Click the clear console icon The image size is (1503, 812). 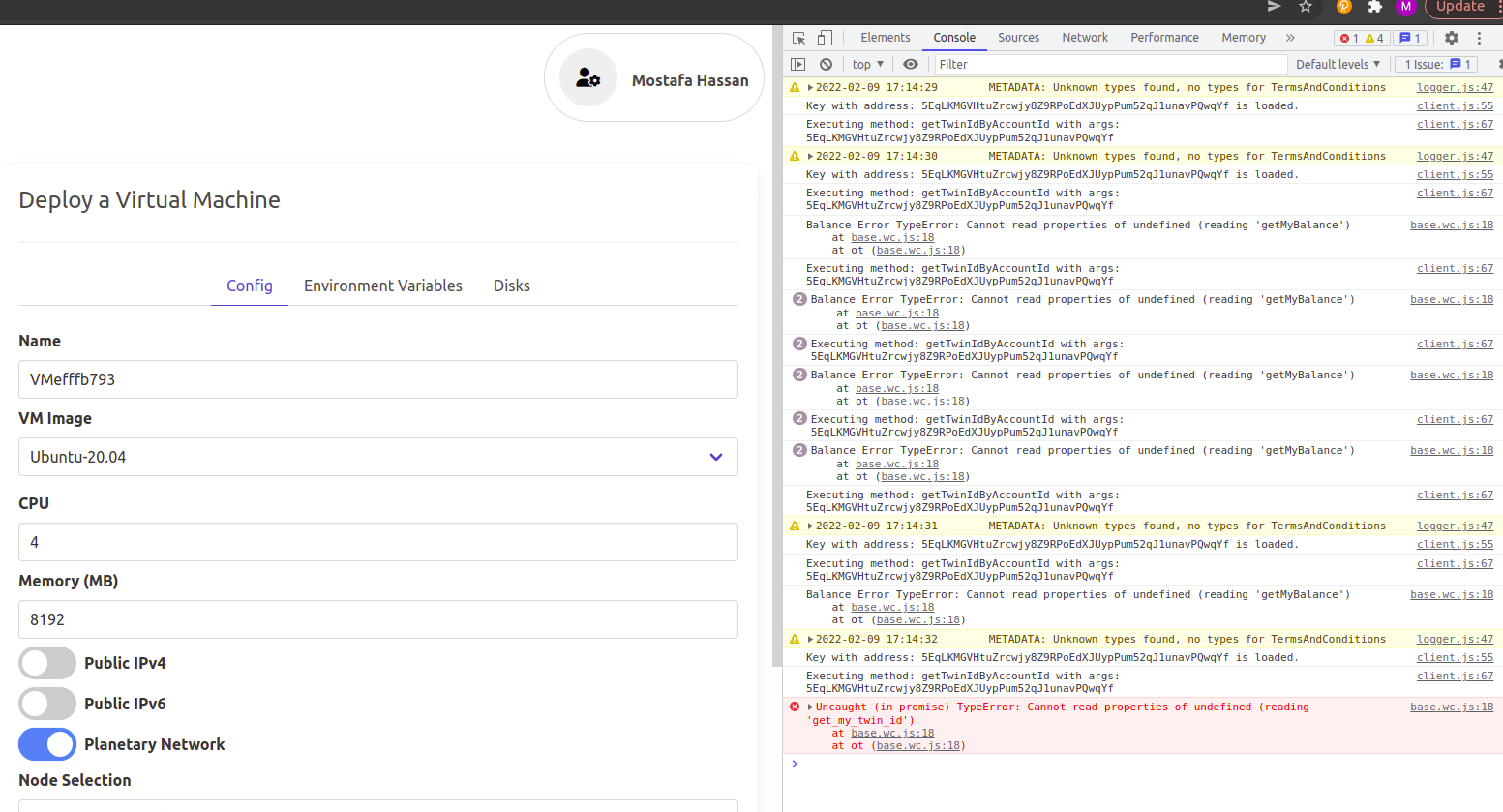click(x=826, y=64)
